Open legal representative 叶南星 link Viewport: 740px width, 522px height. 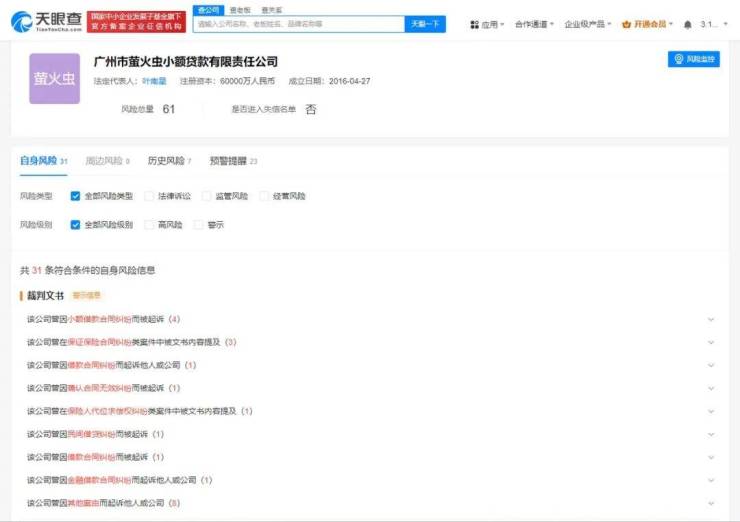[x=154, y=81]
